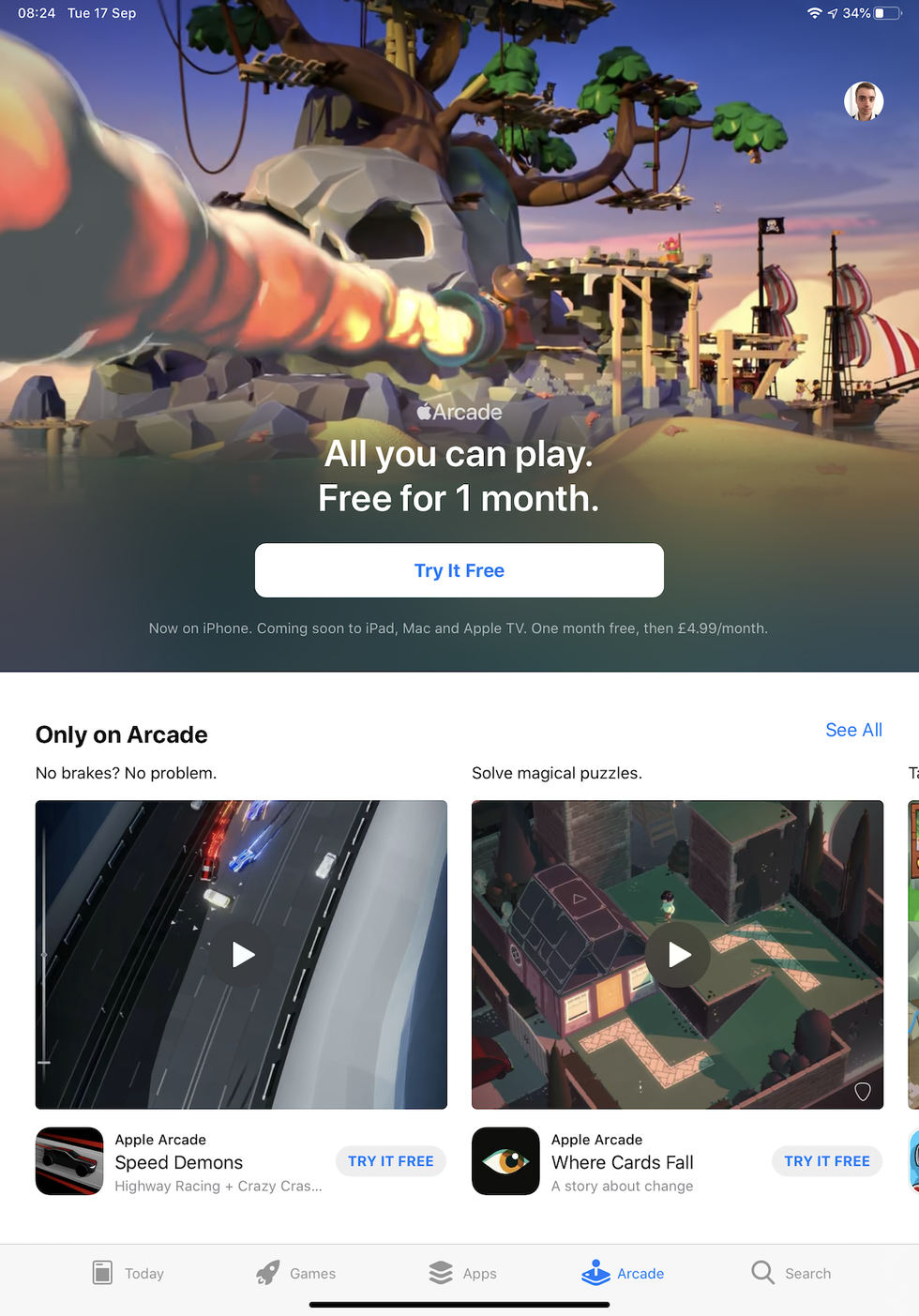Select the Apps stack icon
The width and height of the screenshot is (919, 1316).
pos(441,1273)
